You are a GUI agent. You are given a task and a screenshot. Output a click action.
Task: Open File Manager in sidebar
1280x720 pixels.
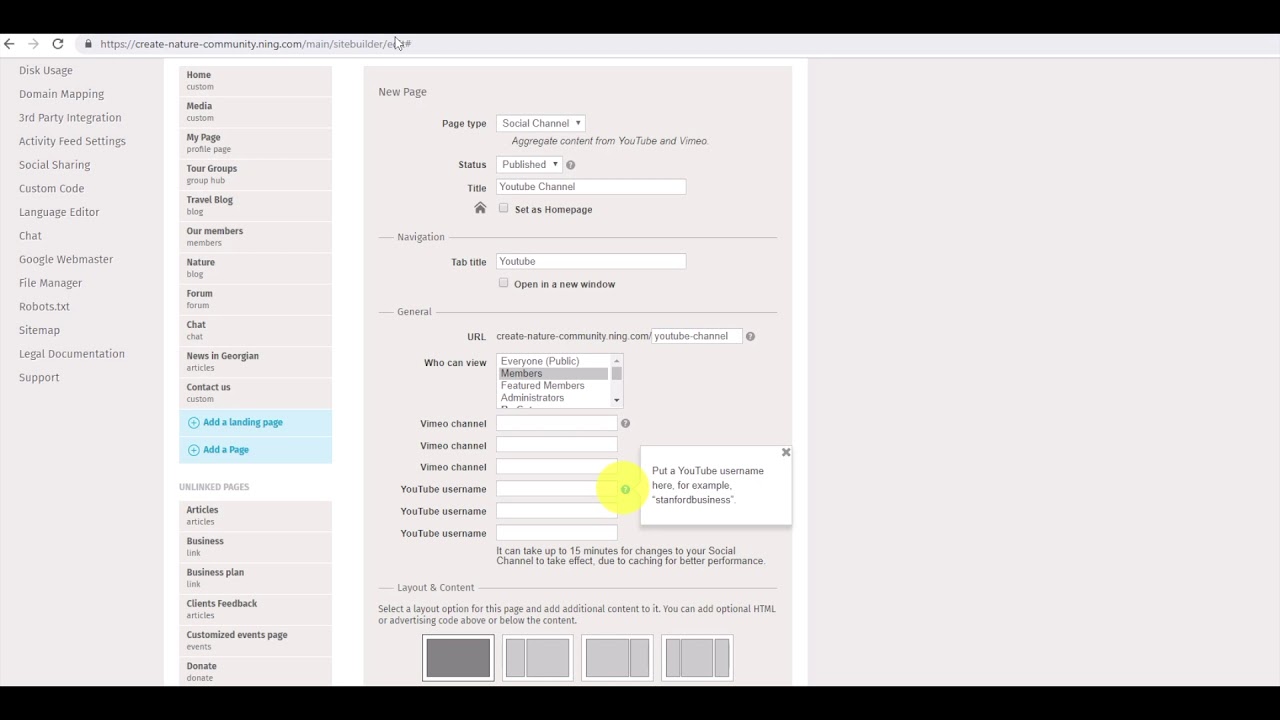[x=50, y=283]
